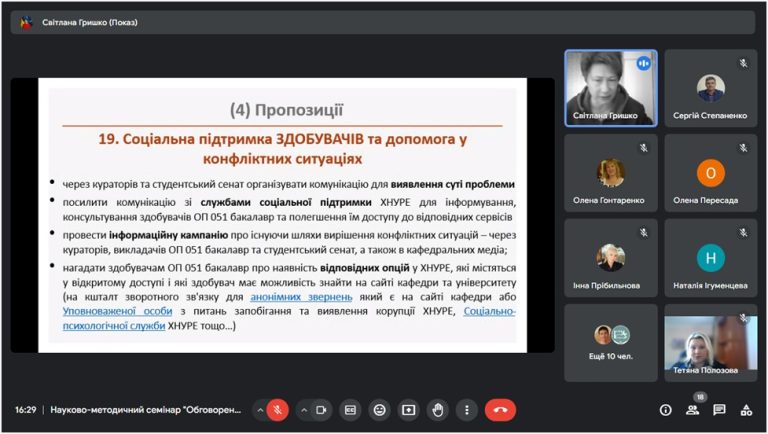The height and width of the screenshot is (434, 768).
Task: Raise hand using the hand icon
Action: coord(438,410)
